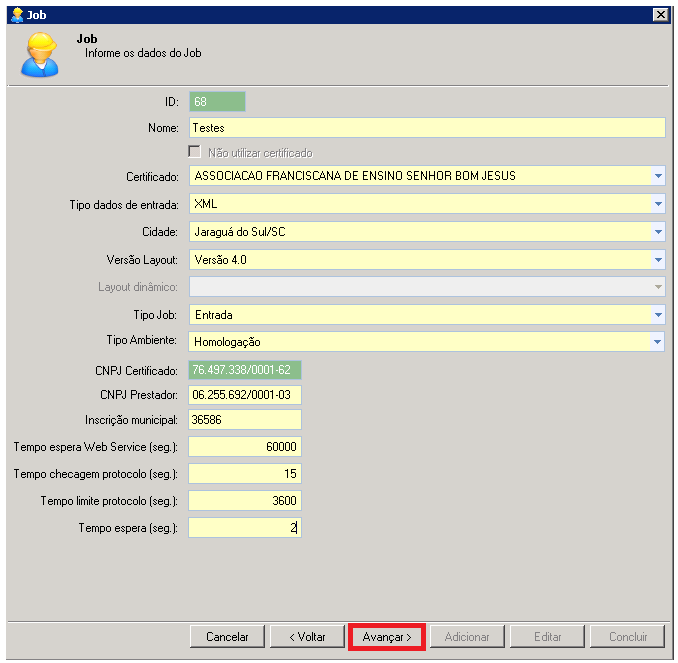The height and width of the screenshot is (663, 678).
Task: Click the Nome text field
Action: 426,128
